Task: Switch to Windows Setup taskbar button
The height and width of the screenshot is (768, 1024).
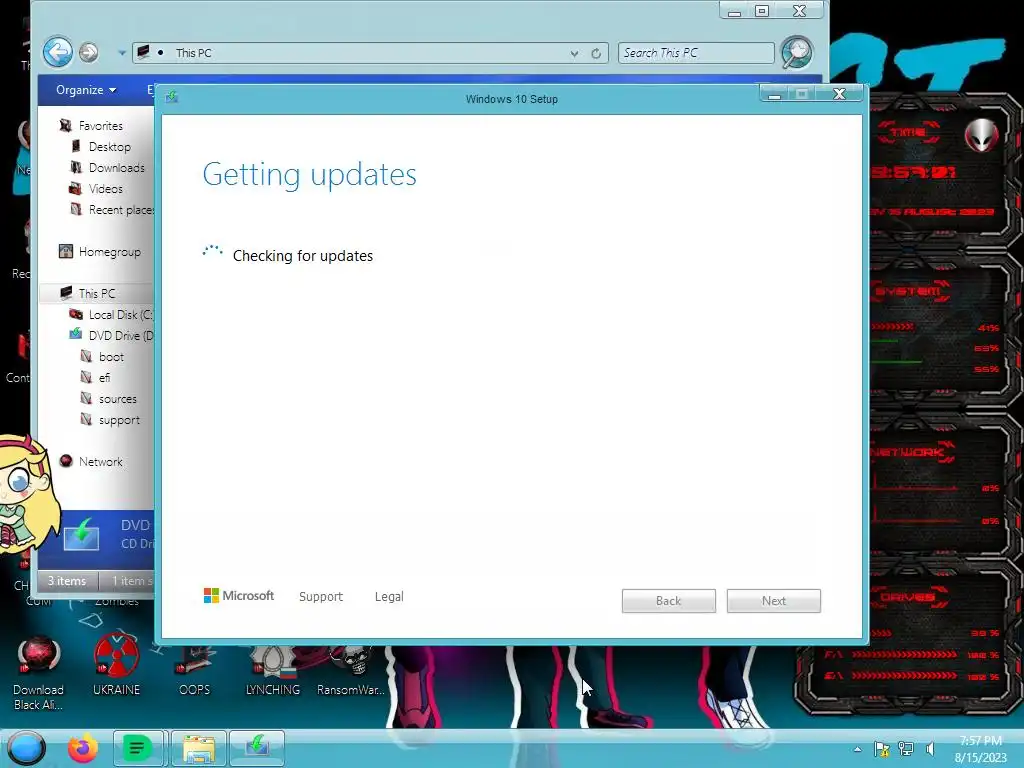Action: [257, 748]
